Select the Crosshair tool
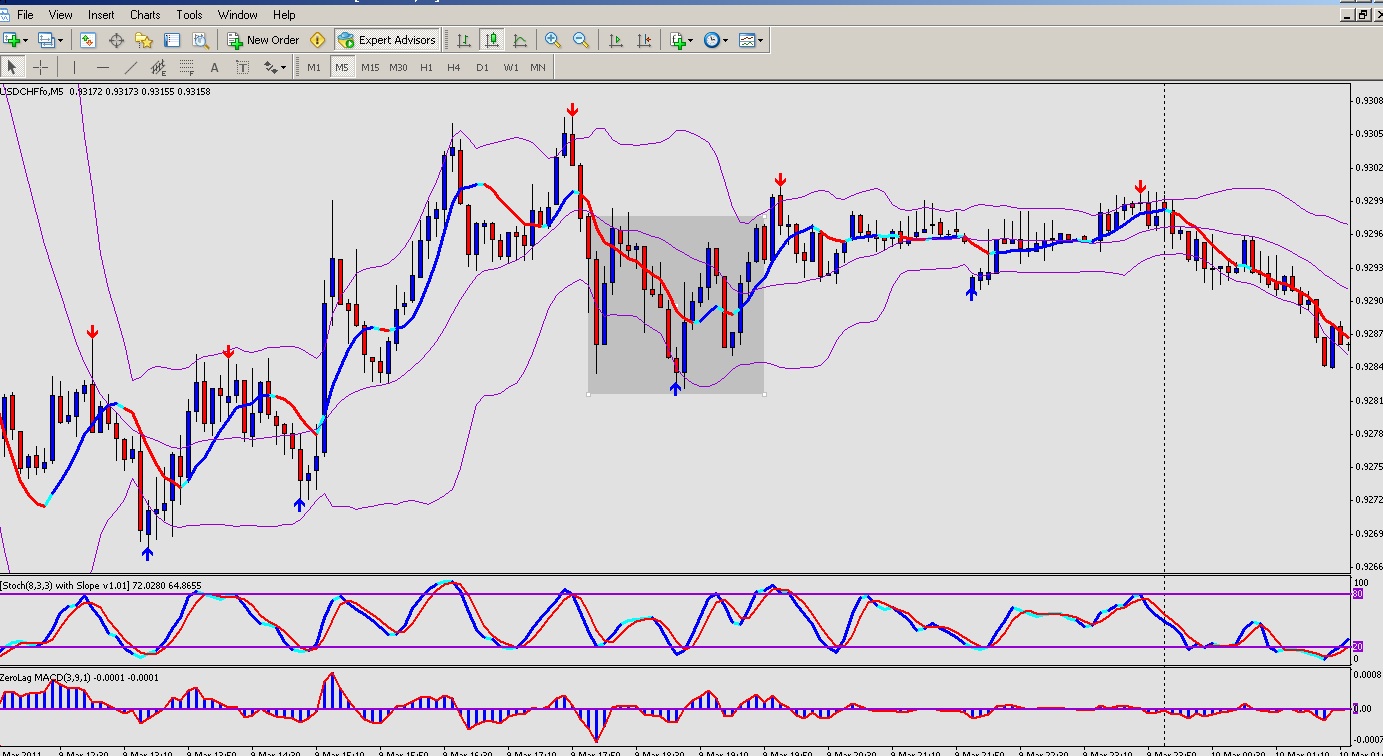 pos(40,68)
